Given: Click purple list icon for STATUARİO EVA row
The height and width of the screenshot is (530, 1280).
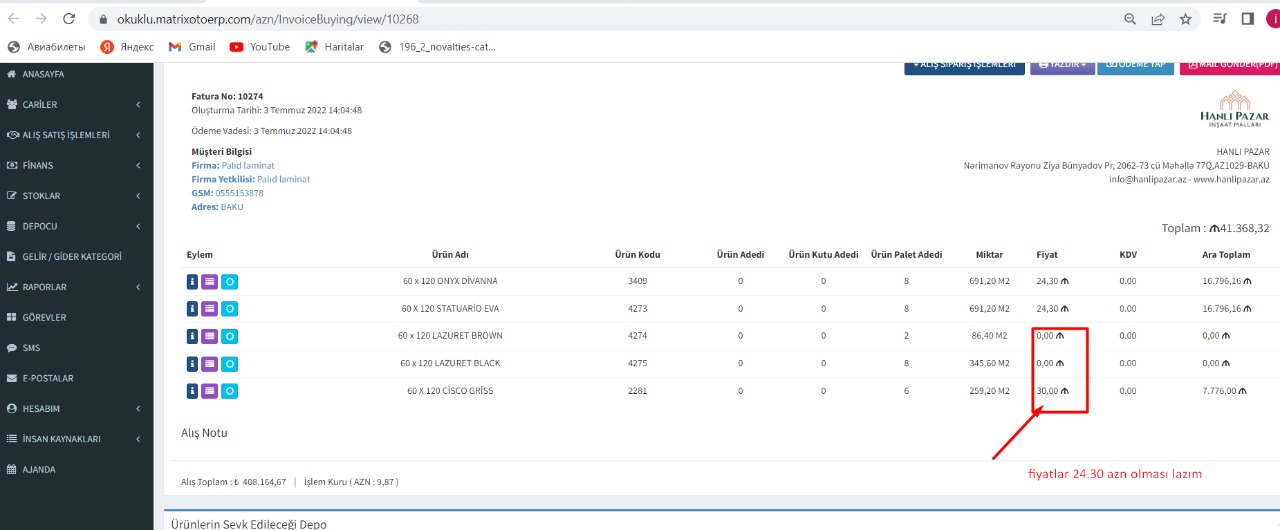Looking at the screenshot, I should [210, 309].
